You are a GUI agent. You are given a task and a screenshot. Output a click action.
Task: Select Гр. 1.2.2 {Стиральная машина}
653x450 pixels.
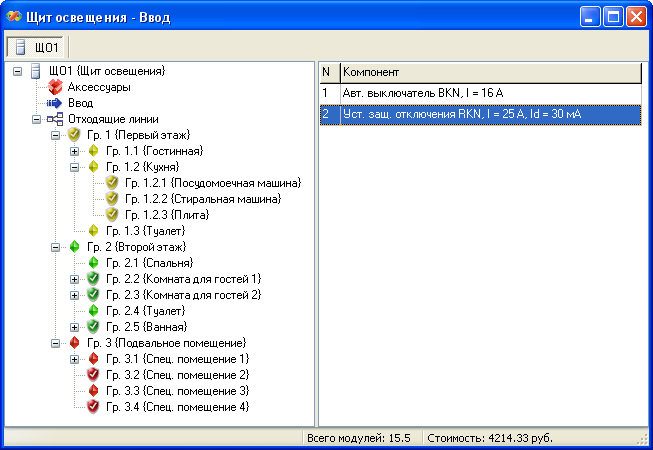tap(203, 199)
